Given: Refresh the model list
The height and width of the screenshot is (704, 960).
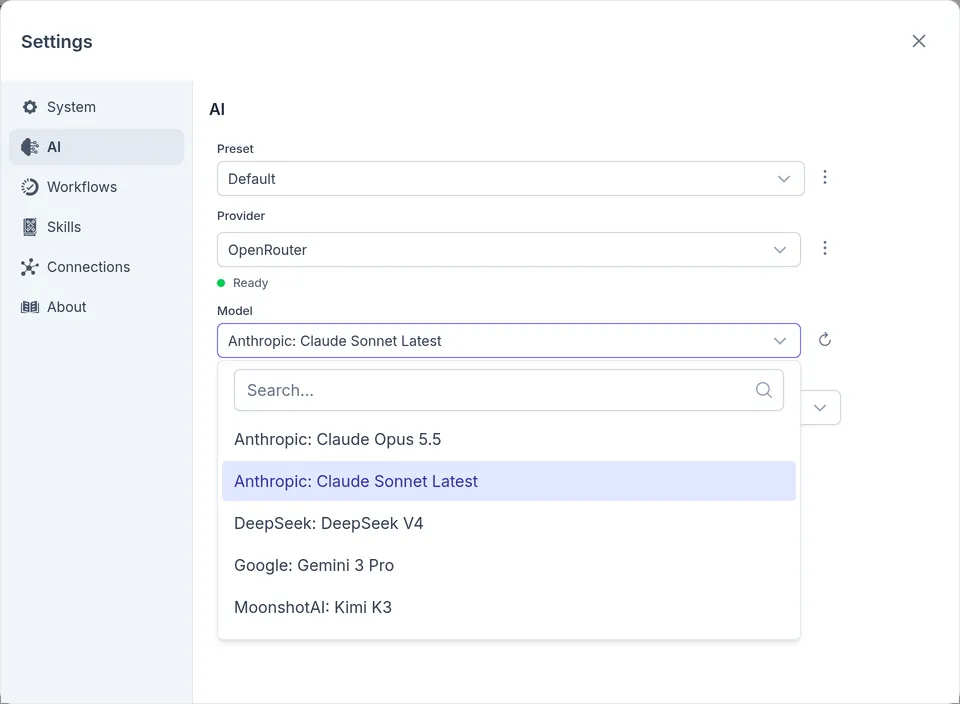Looking at the screenshot, I should [825, 340].
